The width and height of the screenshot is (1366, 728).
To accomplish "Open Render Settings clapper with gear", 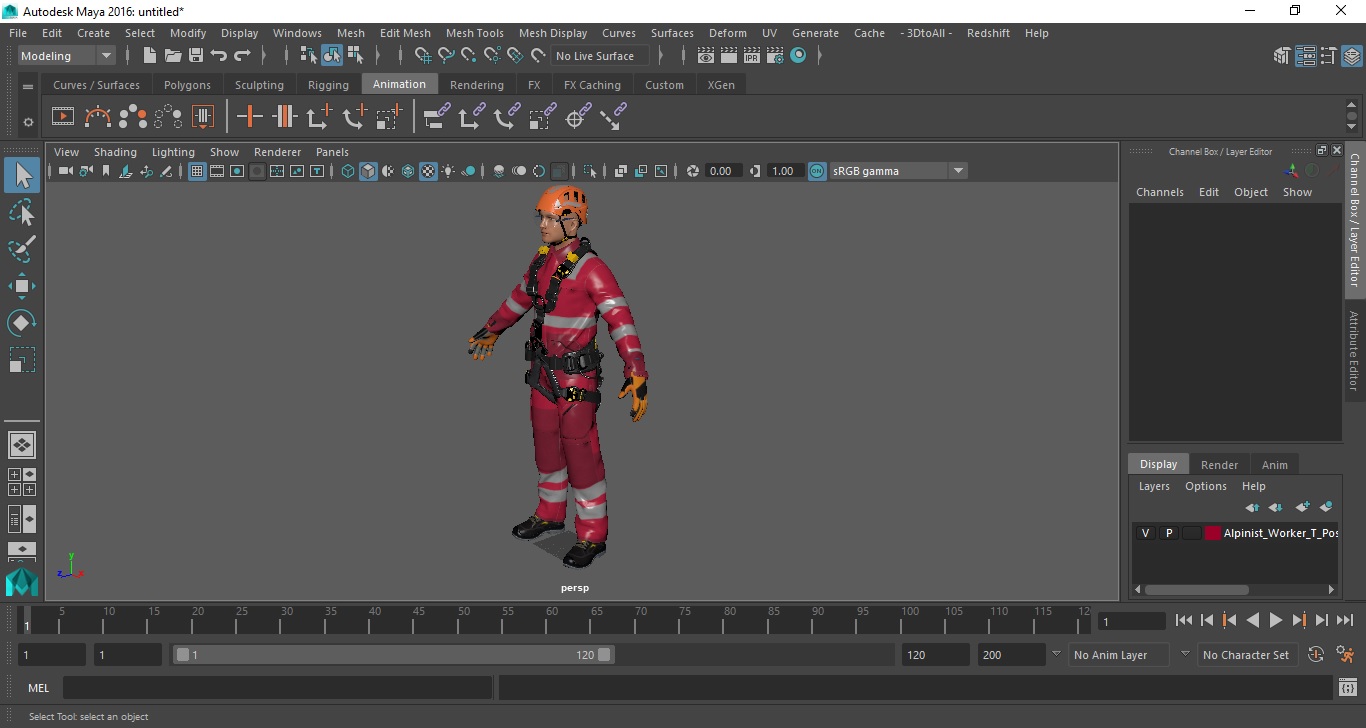I will [775, 56].
